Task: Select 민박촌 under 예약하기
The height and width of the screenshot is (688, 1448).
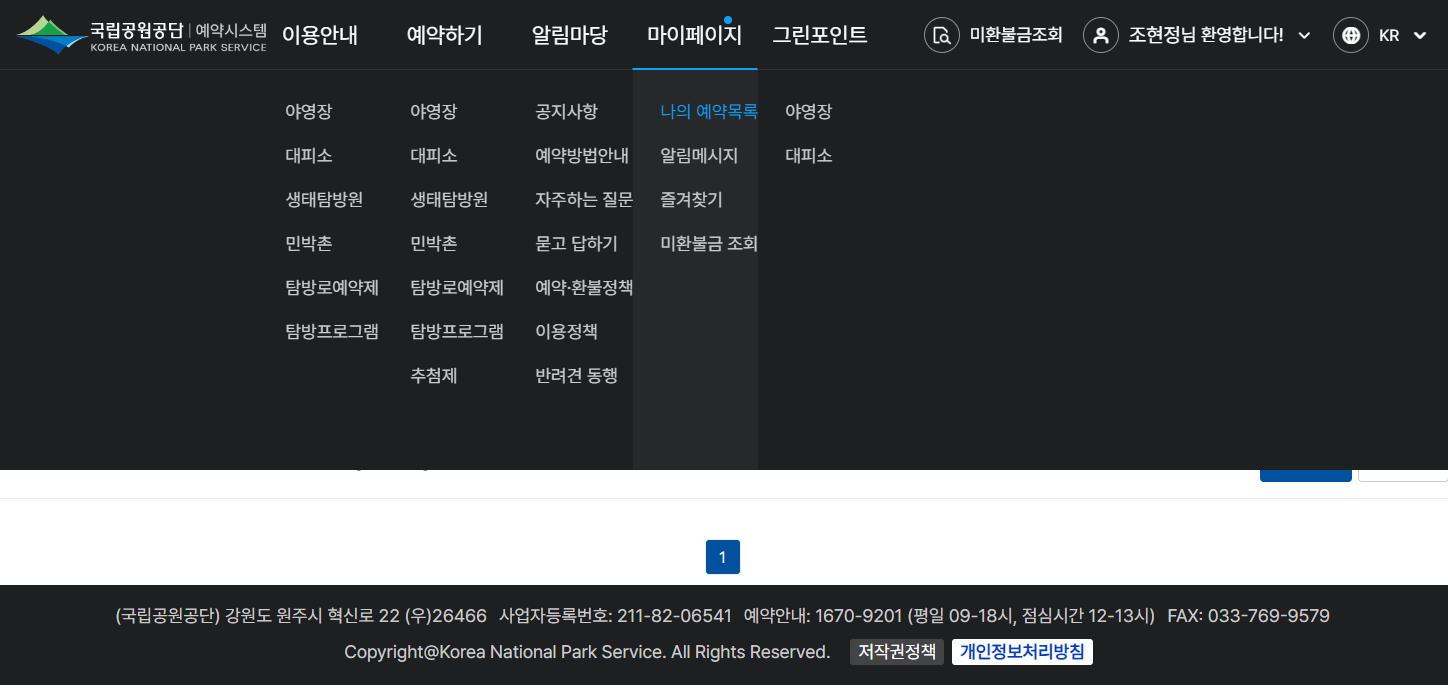Action: [x=433, y=244]
